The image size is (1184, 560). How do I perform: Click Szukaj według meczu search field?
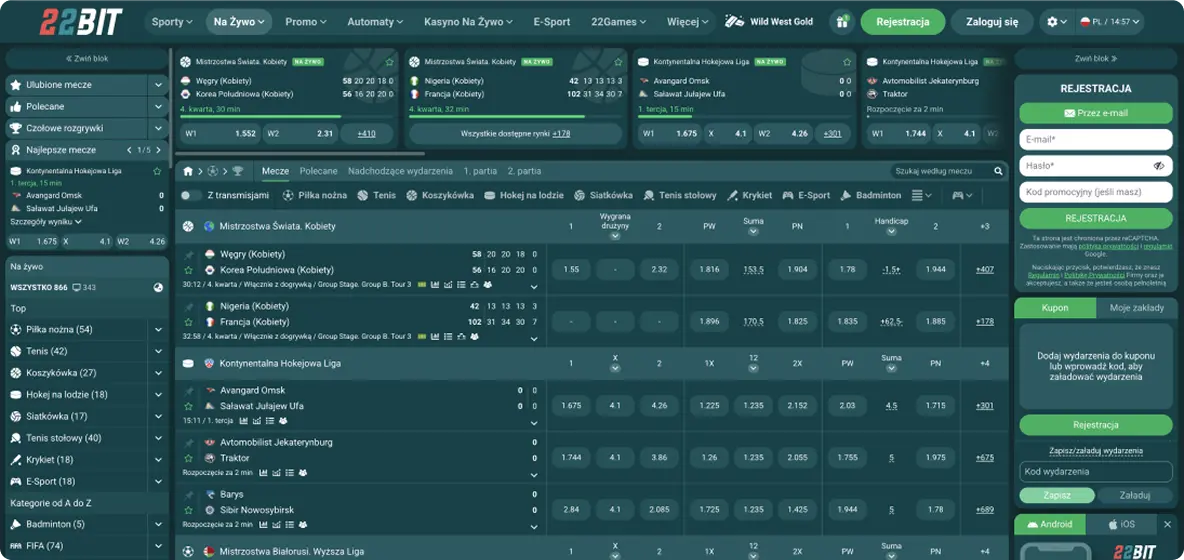pos(940,171)
